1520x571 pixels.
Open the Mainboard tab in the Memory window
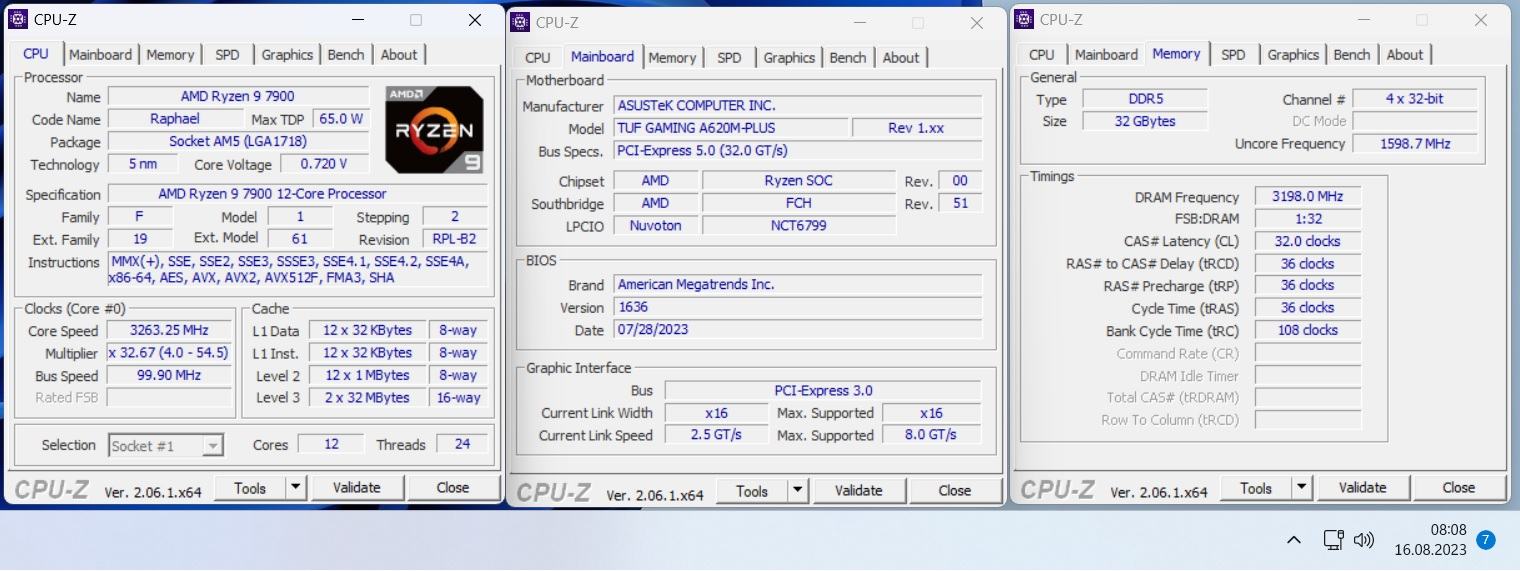click(x=1106, y=55)
